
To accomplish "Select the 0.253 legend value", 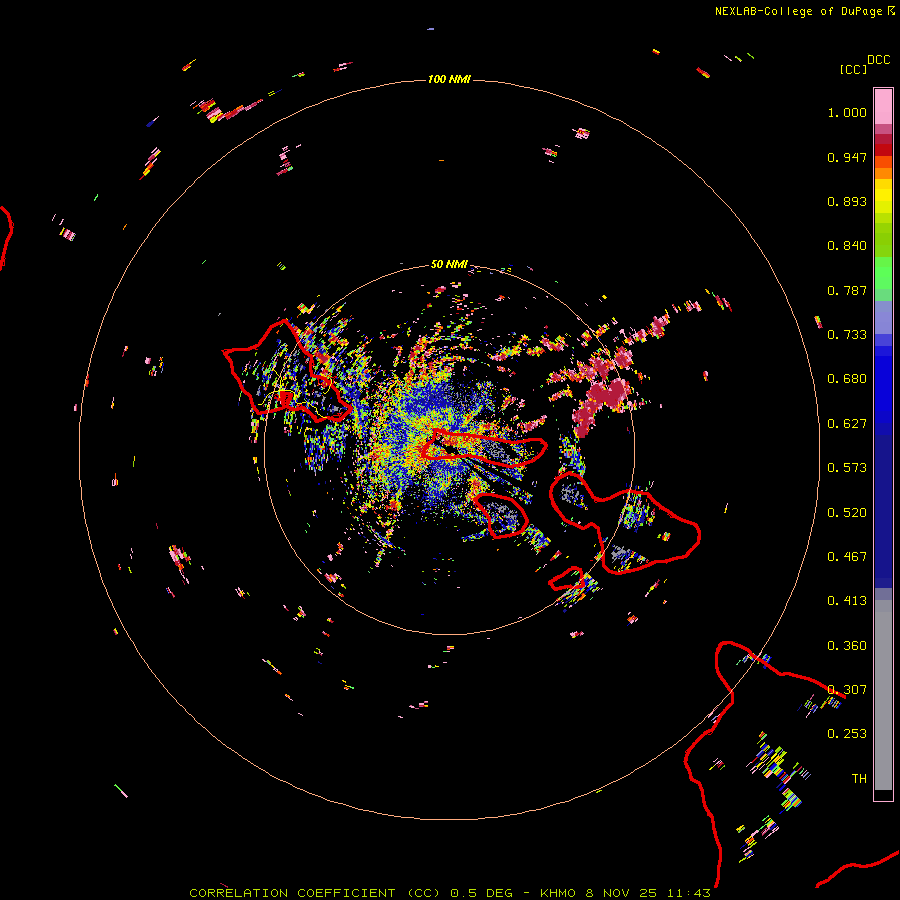I will (x=847, y=734).
